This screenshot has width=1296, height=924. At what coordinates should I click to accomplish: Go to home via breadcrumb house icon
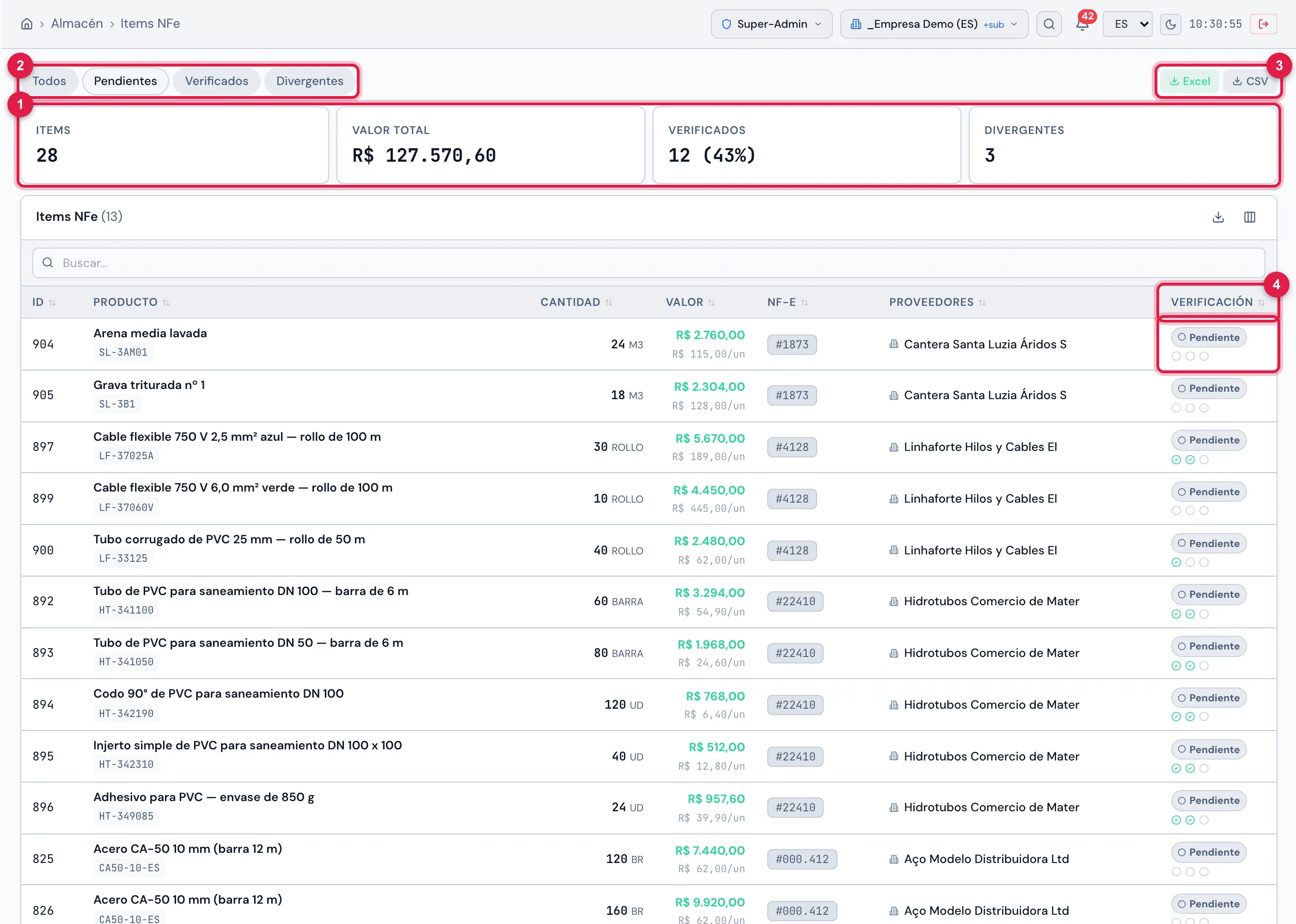pos(27,24)
